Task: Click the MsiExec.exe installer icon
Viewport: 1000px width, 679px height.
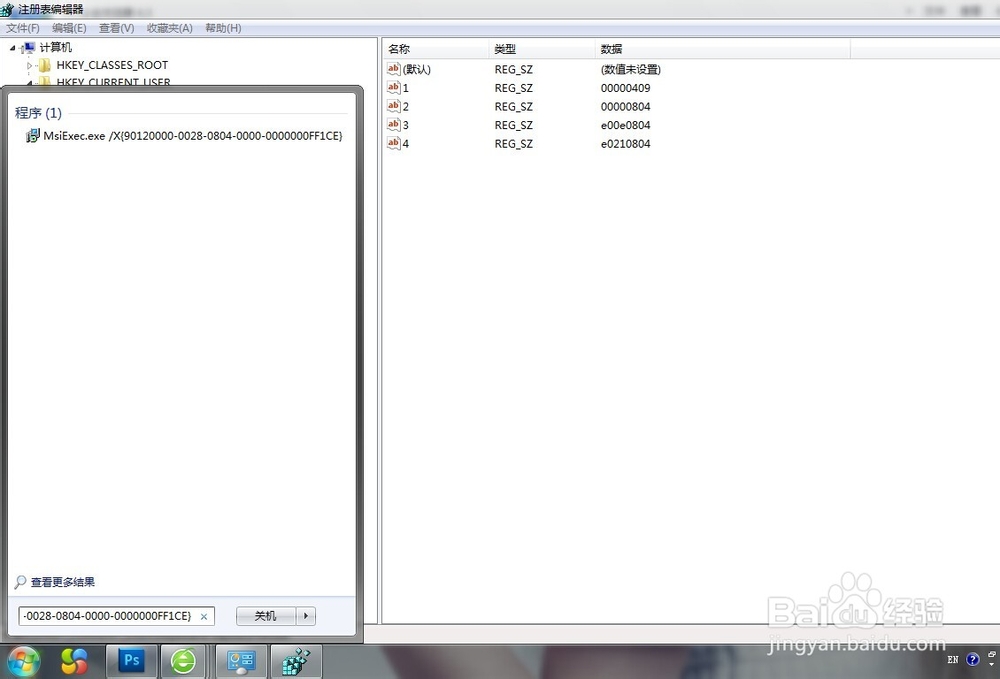Action: click(x=33, y=136)
